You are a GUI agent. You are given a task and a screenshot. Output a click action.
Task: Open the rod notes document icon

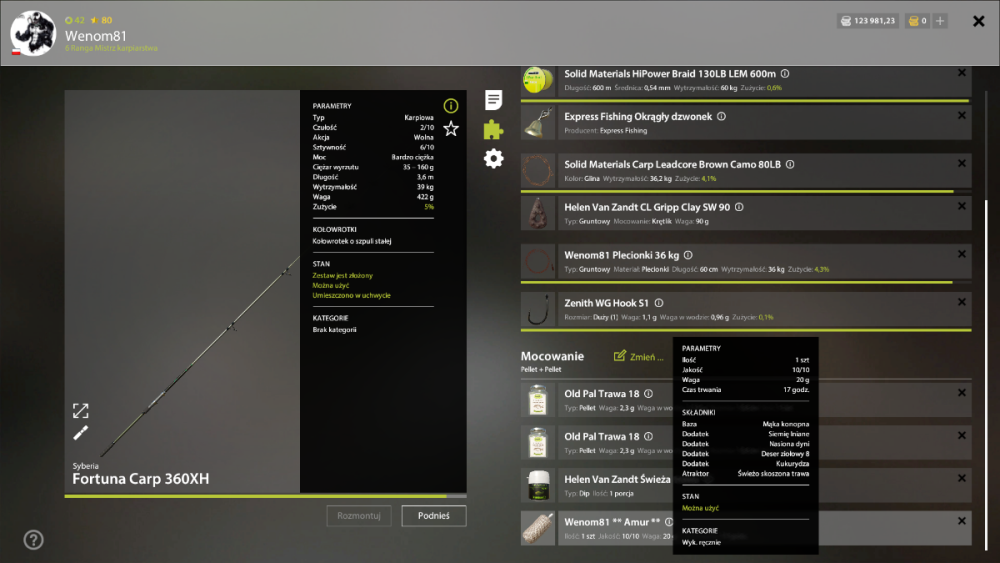(x=493, y=99)
